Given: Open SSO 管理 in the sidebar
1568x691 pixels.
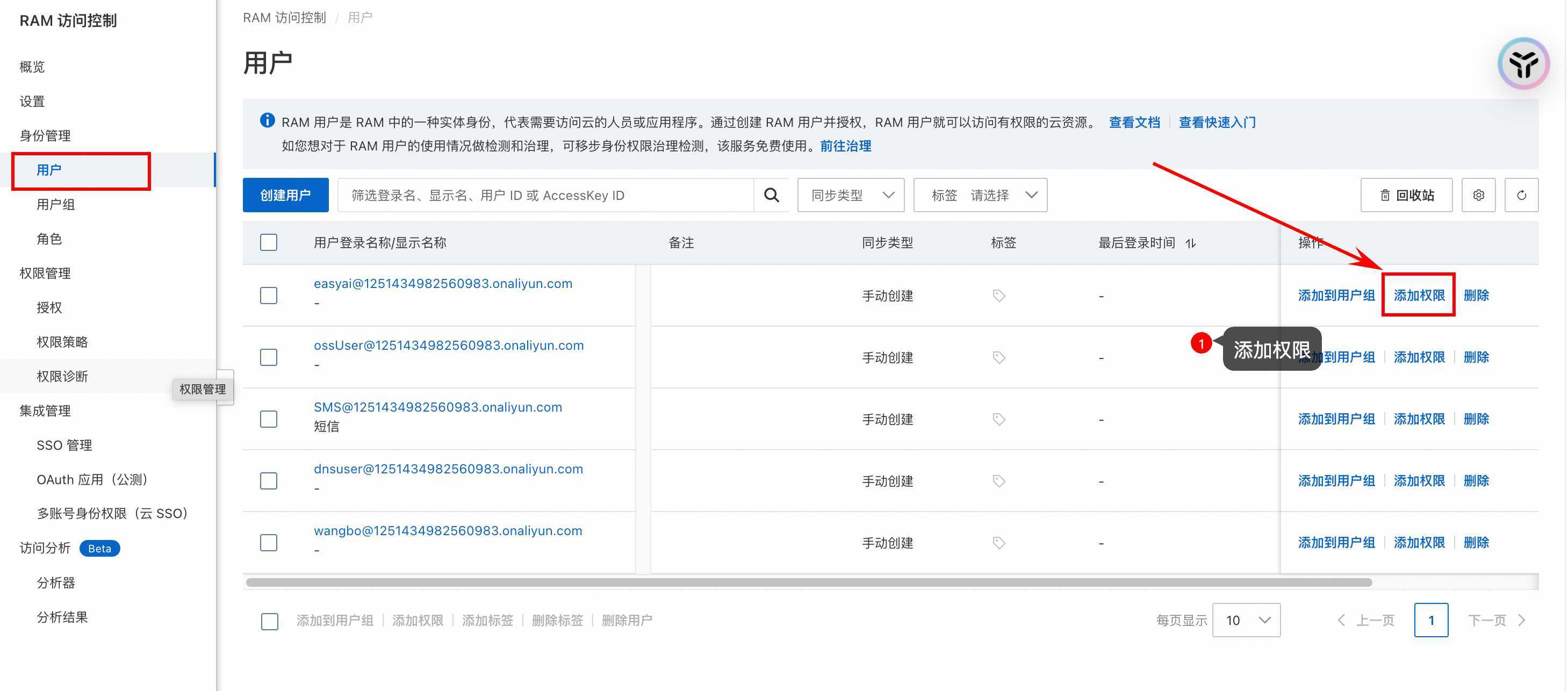Looking at the screenshot, I should [x=64, y=445].
